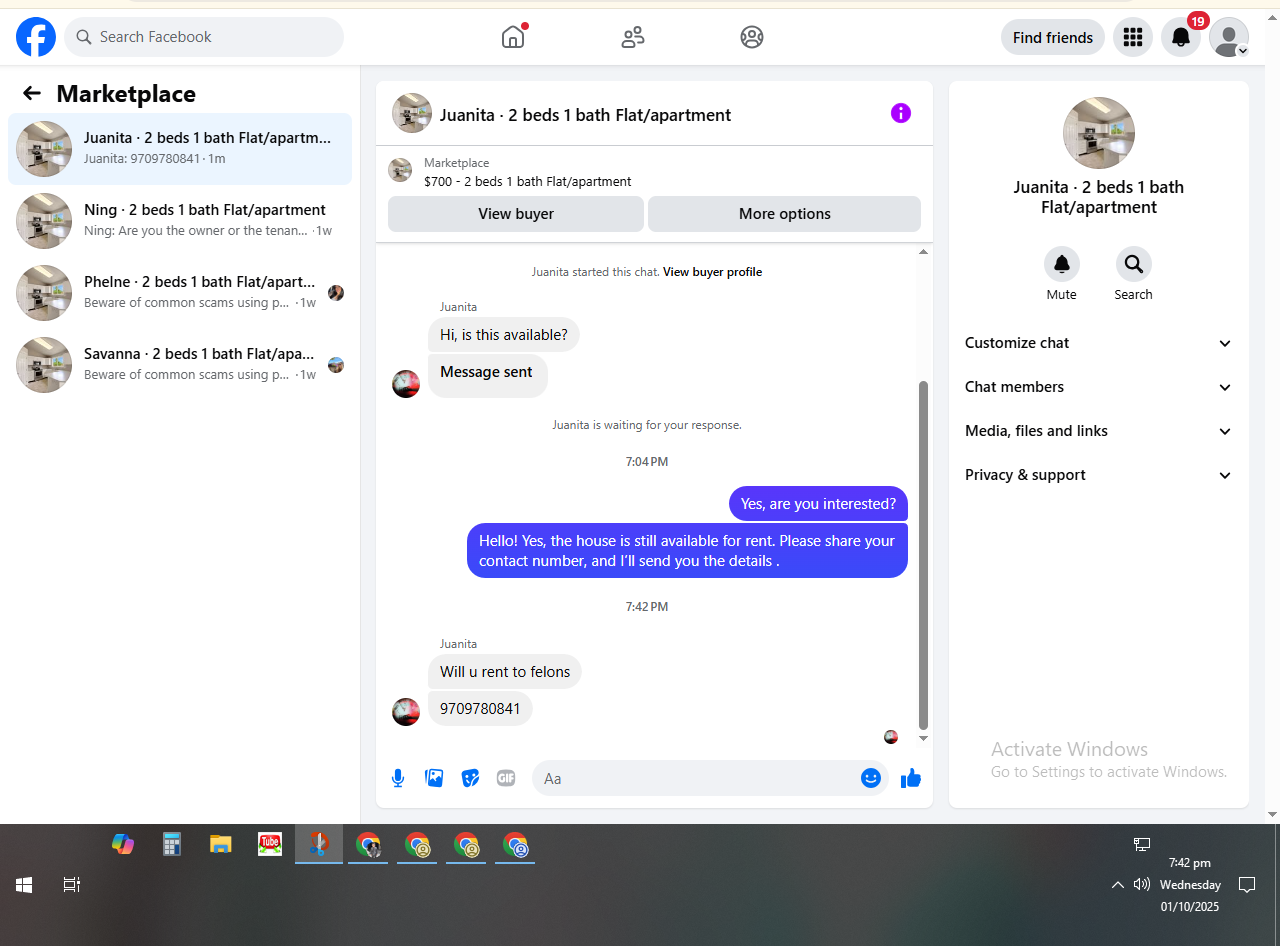The height and width of the screenshot is (946, 1280).
Task: Click the More options button
Action: click(785, 214)
